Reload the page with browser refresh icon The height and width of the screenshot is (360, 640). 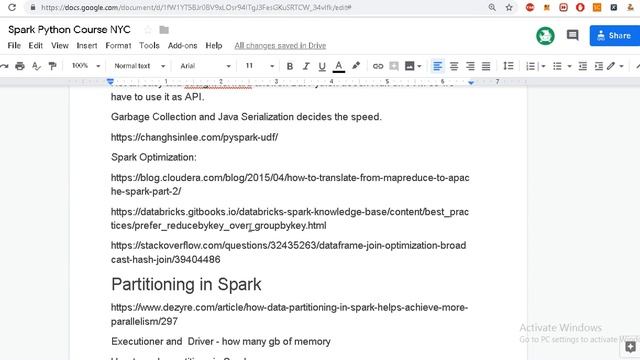pos(12,7)
